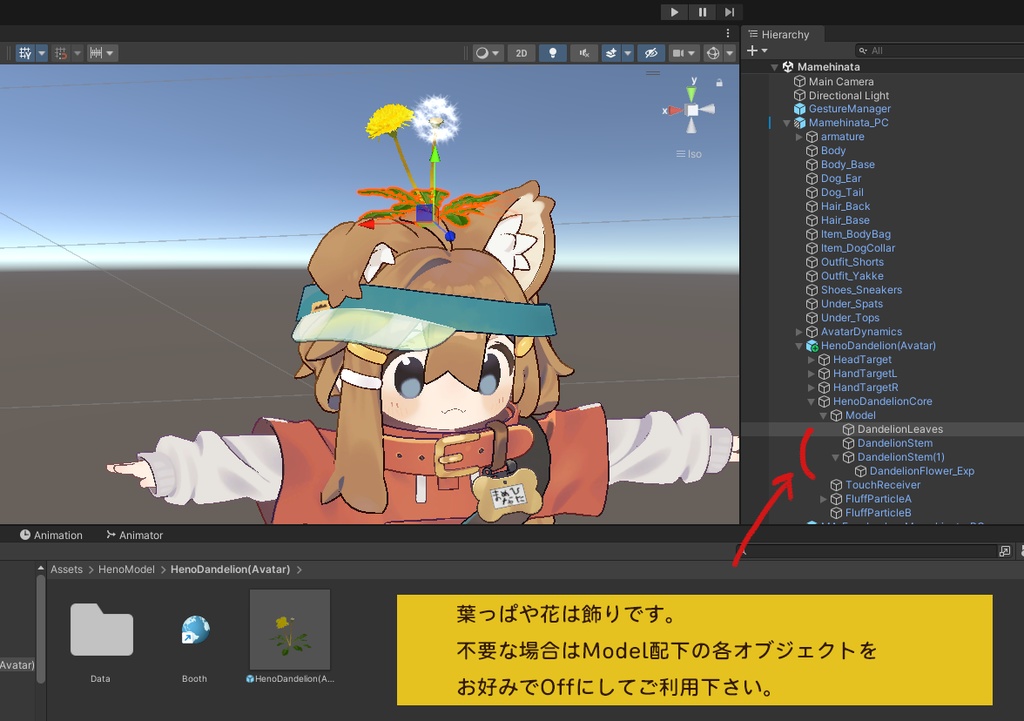Select Body_Base mesh object
The height and width of the screenshot is (721, 1024).
847,165
